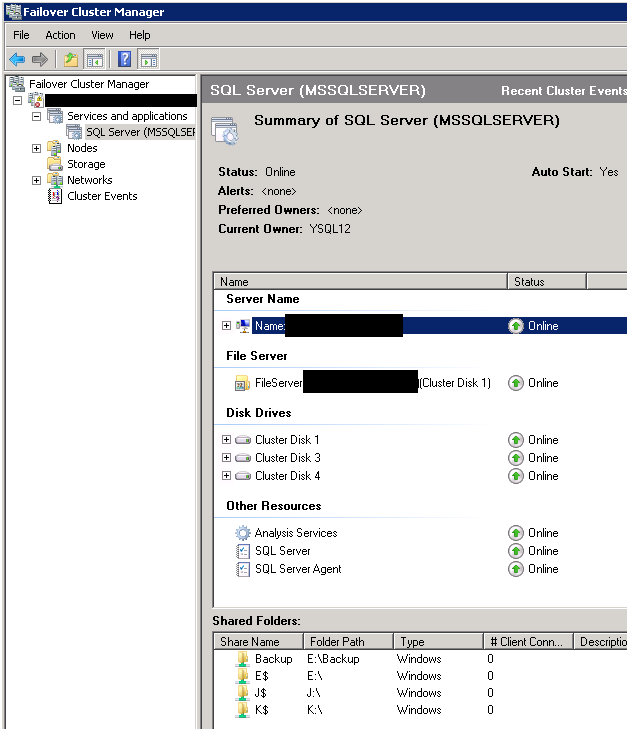Sort shares by Share Name column header
This screenshot has width=627, height=731.
coord(258,642)
